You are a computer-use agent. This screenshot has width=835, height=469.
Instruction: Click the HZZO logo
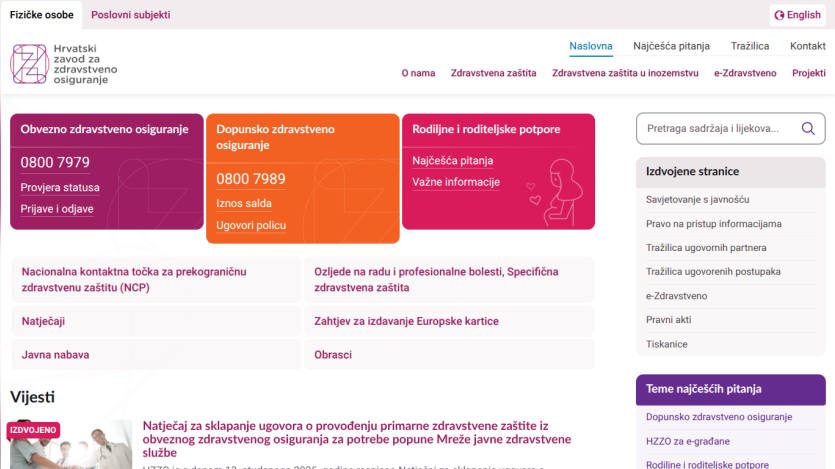[64, 64]
